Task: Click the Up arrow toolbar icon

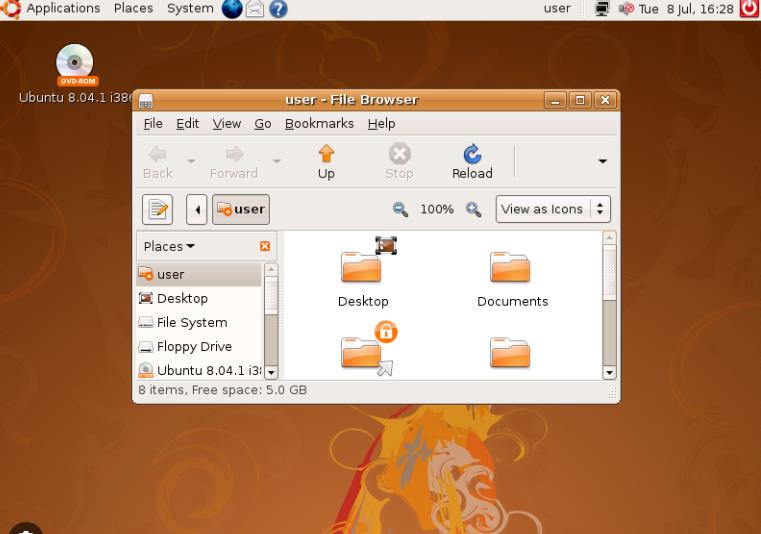Action: click(x=326, y=154)
